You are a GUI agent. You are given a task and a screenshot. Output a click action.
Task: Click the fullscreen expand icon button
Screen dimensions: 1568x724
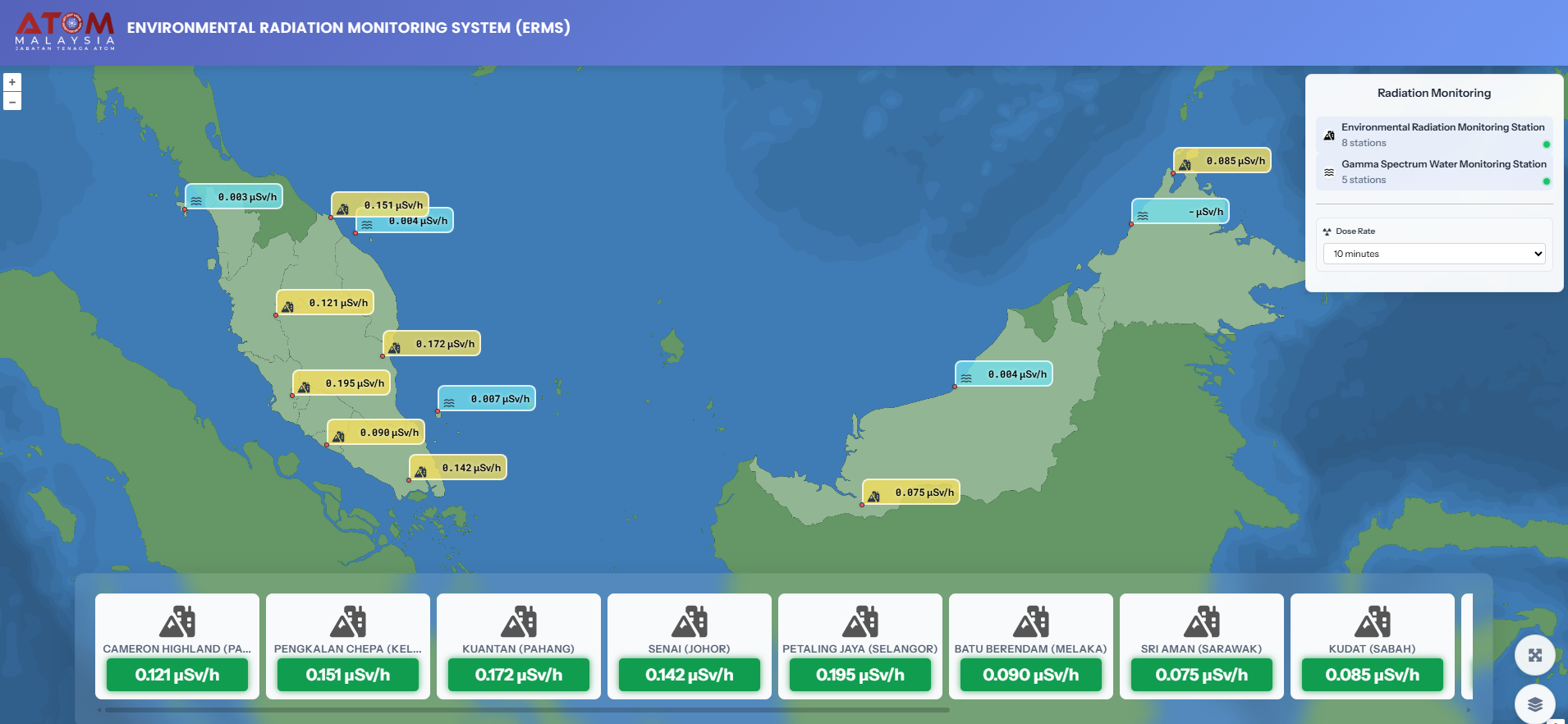pos(1534,655)
